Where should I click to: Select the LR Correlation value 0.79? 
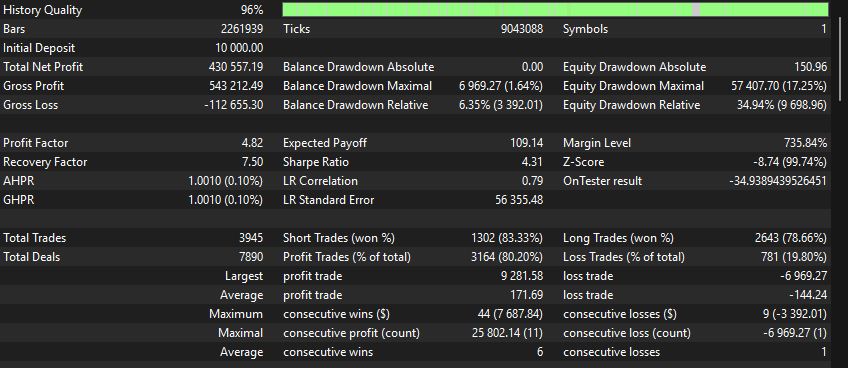[x=533, y=181]
